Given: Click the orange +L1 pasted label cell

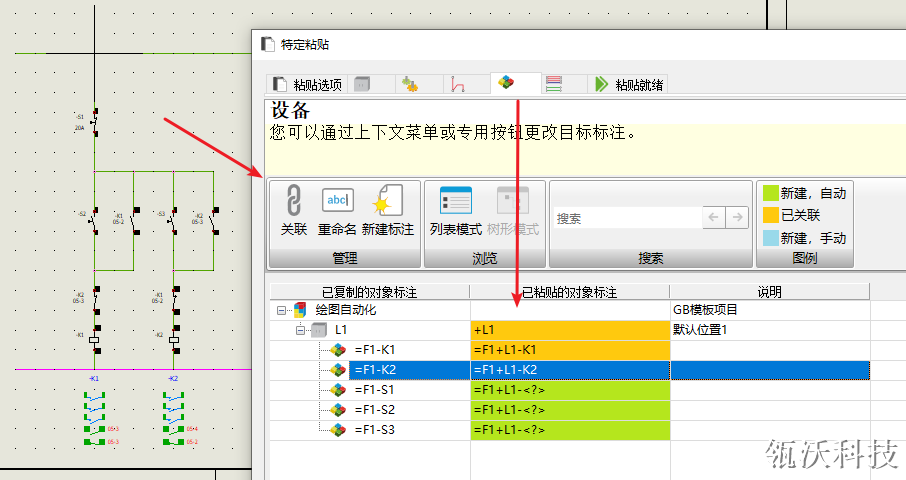Looking at the screenshot, I should tap(569, 330).
